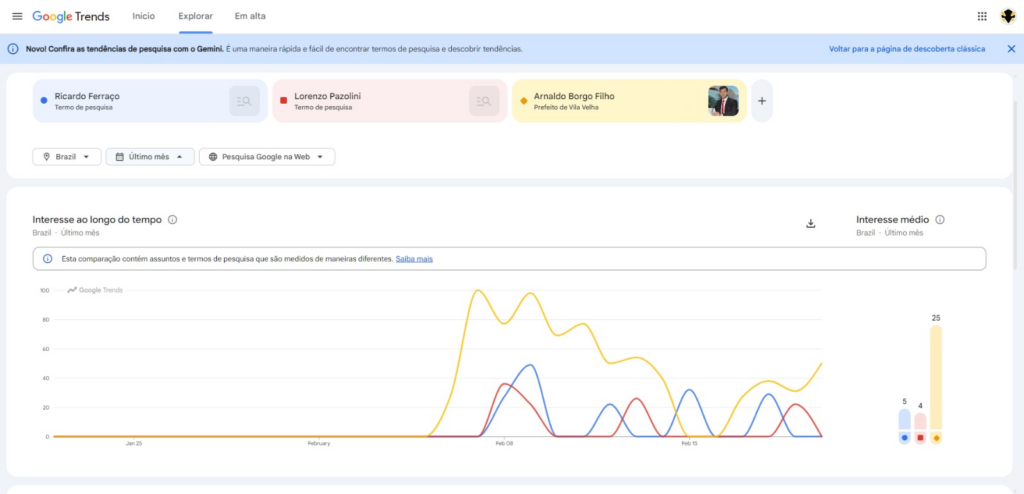The width and height of the screenshot is (1024, 494).
Task: Go to the Início tab
Action: pyautogui.click(x=144, y=17)
